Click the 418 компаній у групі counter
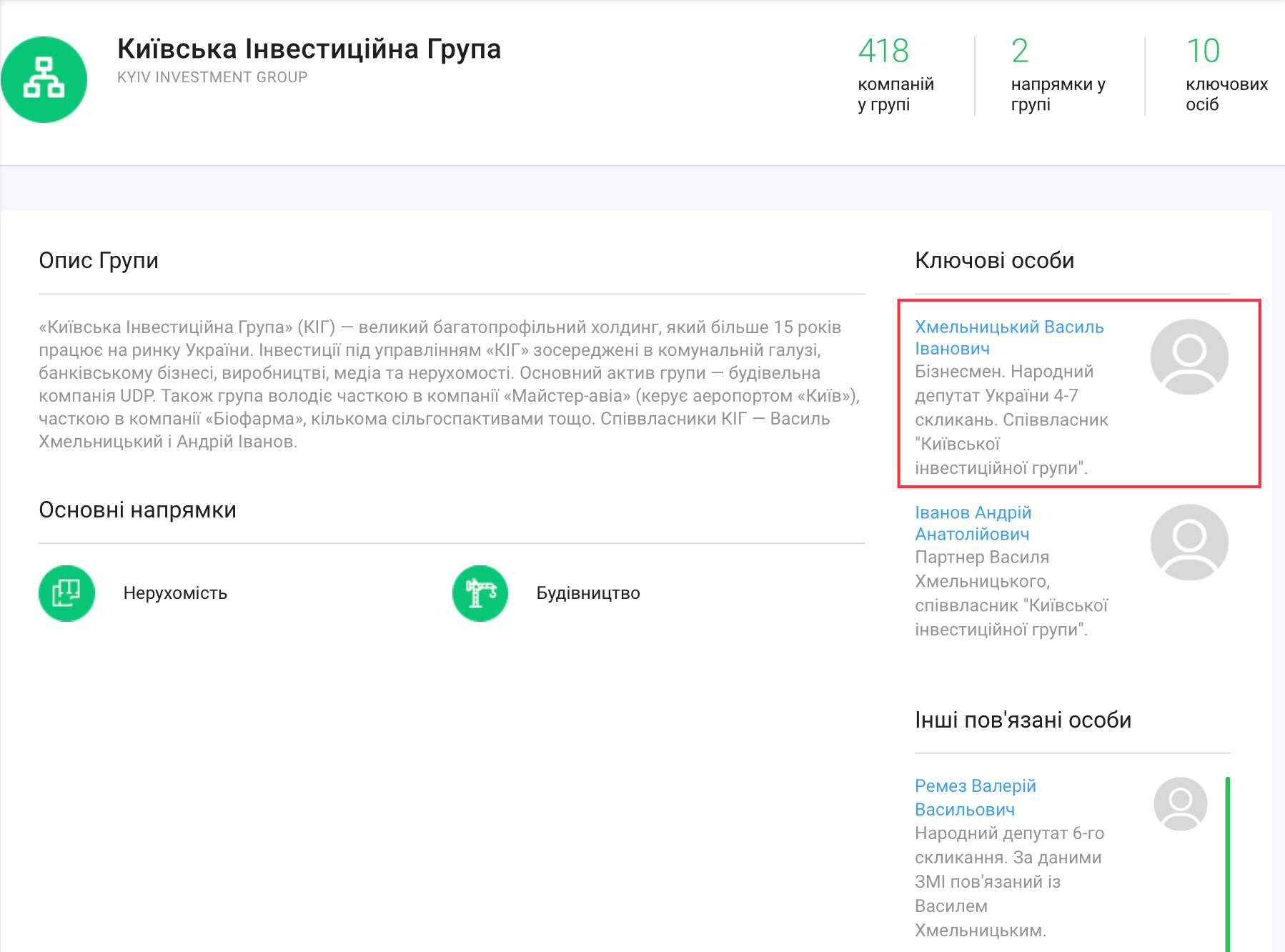 point(895,75)
